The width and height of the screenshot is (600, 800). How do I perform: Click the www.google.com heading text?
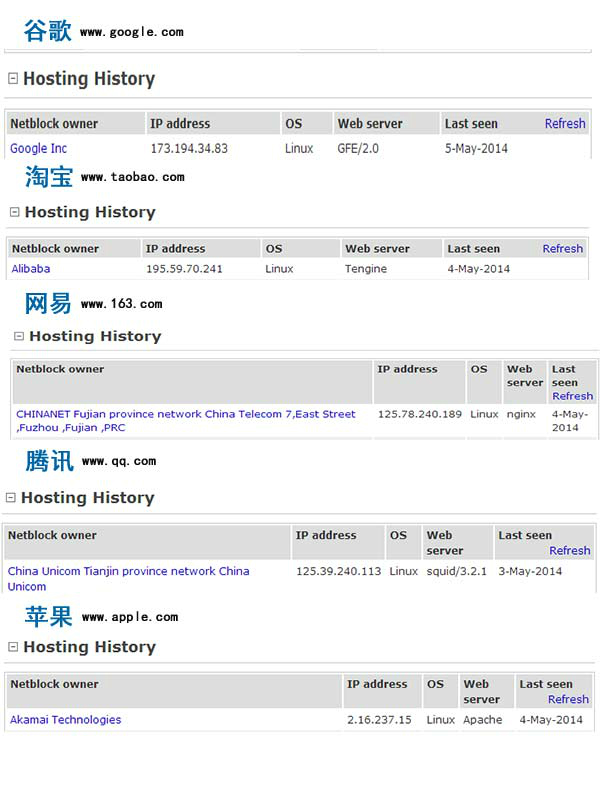pos(132,32)
